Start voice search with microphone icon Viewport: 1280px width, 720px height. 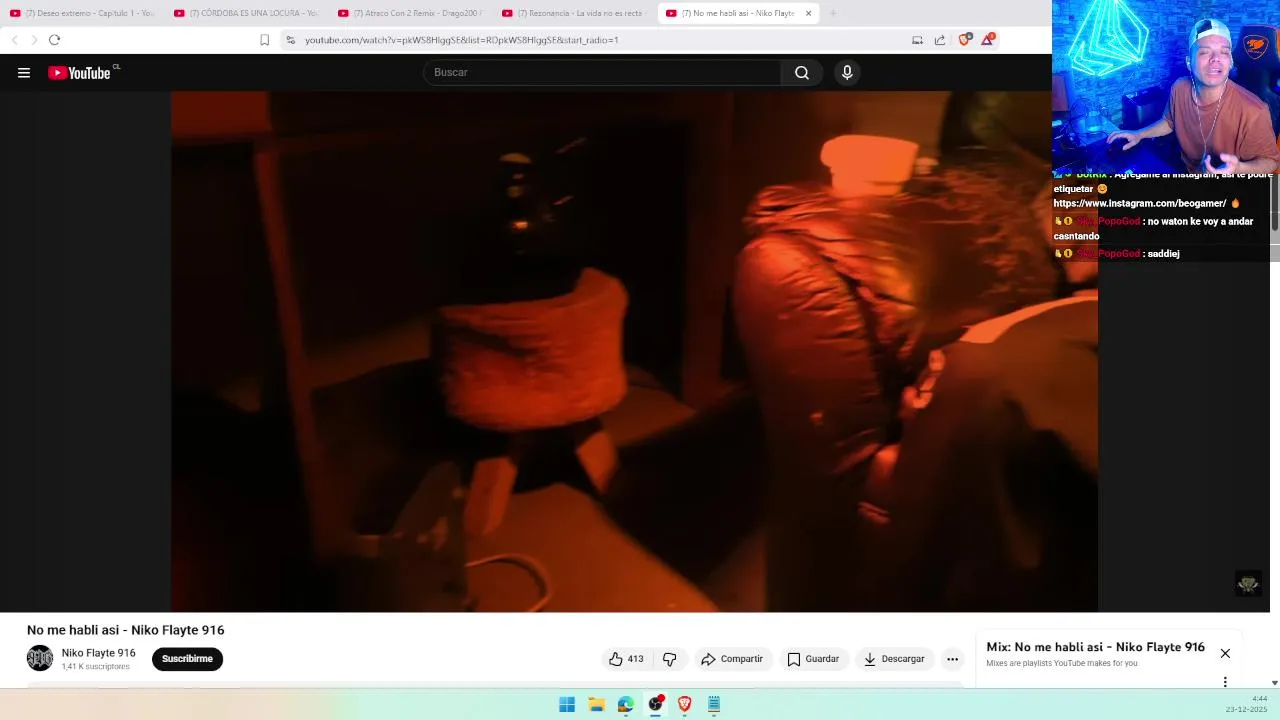[x=847, y=72]
